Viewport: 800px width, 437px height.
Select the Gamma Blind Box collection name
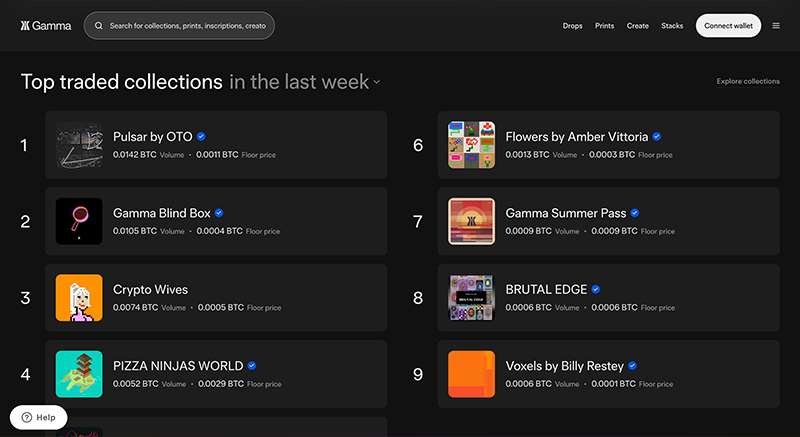[x=162, y=213]
